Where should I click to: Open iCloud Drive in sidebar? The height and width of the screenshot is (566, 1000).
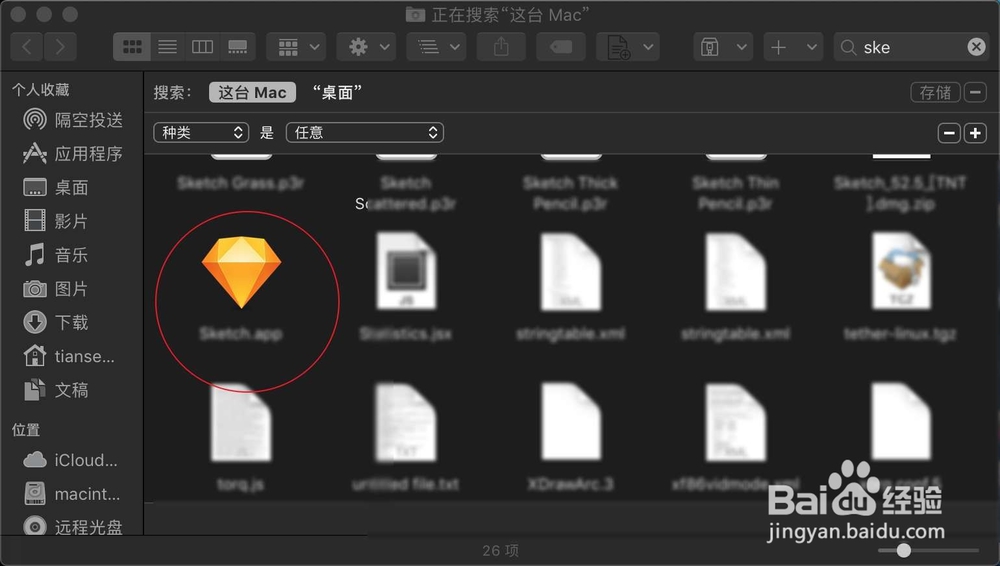(70, 460)
